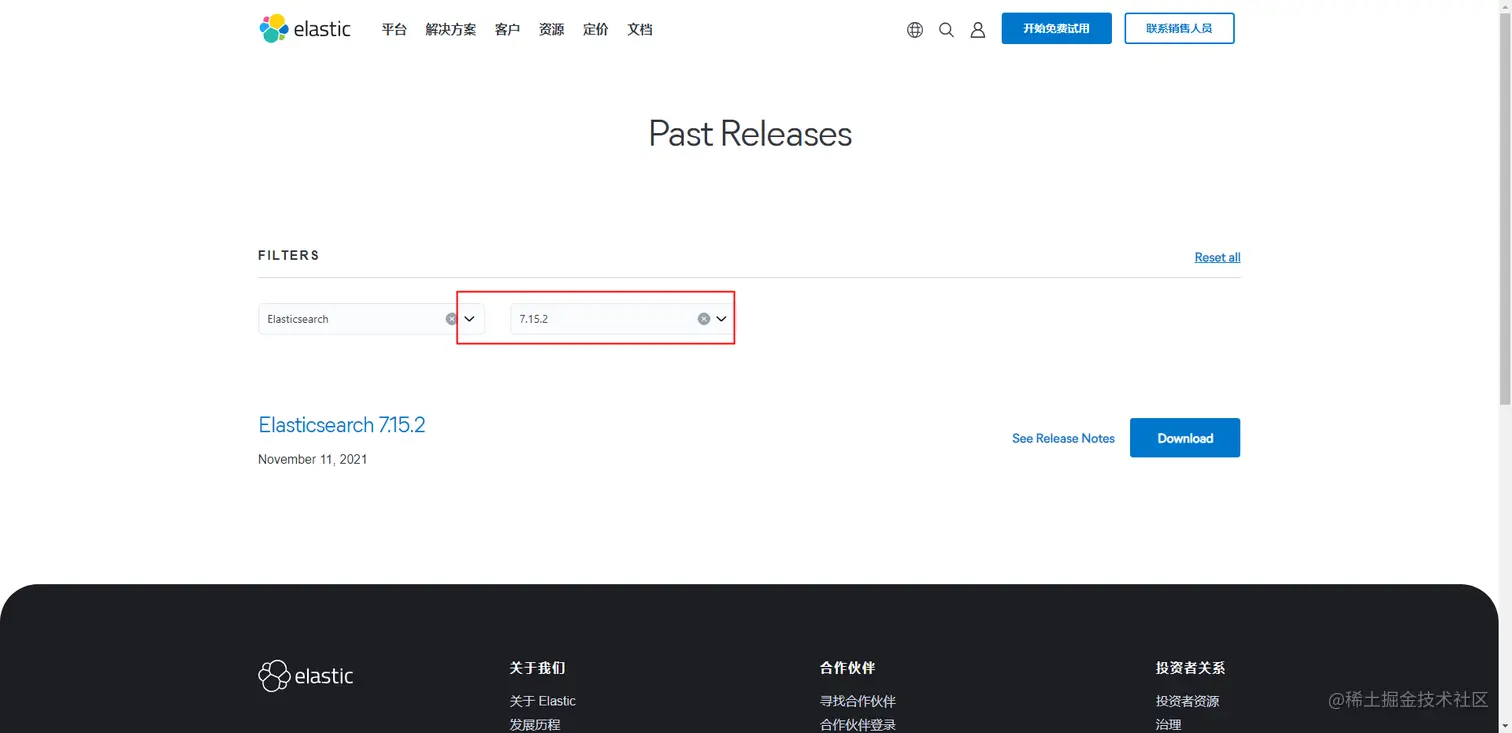Open the 客户 menu

click(507, 30)
